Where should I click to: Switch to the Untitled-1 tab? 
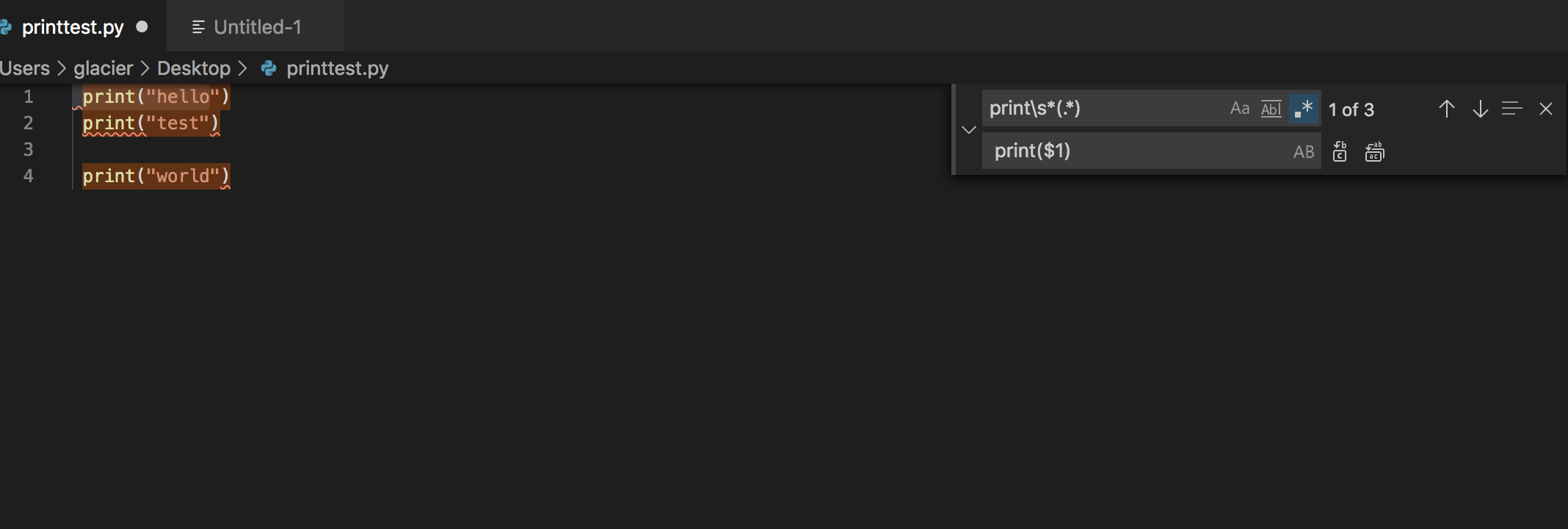tap(256, 26)
